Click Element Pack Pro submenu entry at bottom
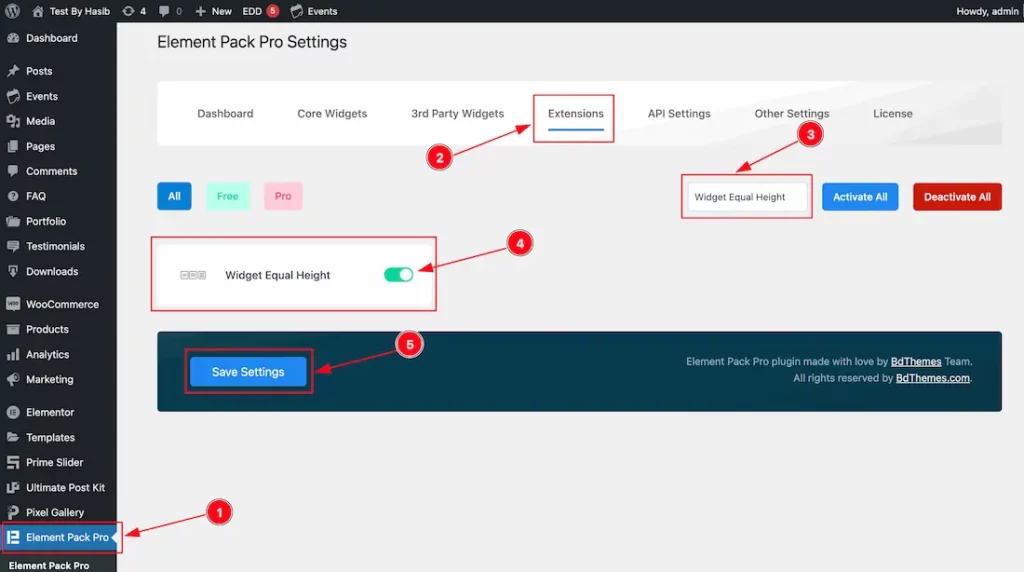Image resolution: width=1024 pixels, height=572 pixels. tap(49, 565)
